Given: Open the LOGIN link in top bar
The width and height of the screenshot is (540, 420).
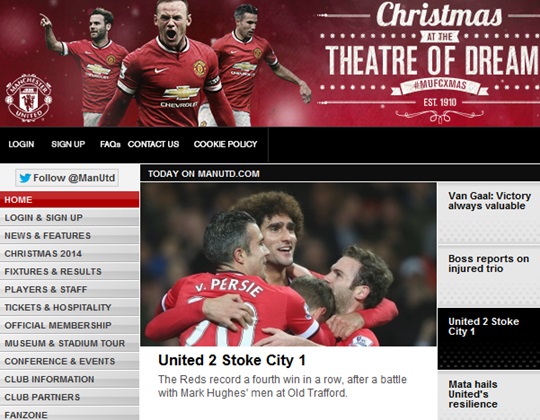Looking at the screenshot, I should tap(21, 144).
